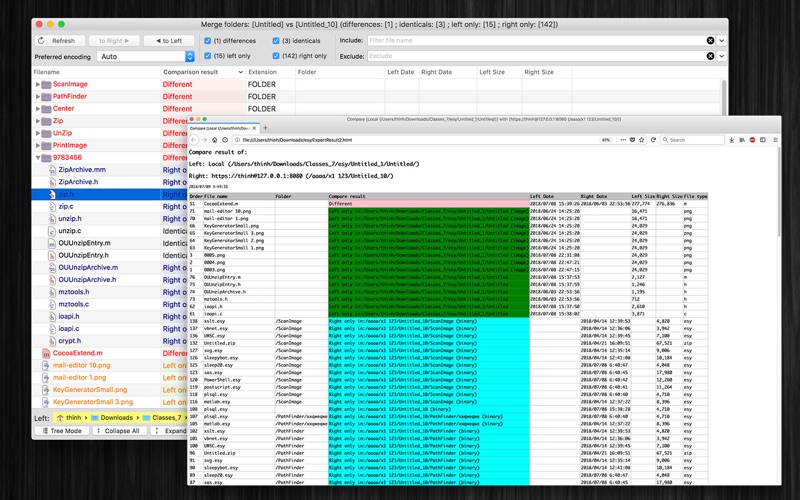Sort by the Comparison result column header

point(203,72)
